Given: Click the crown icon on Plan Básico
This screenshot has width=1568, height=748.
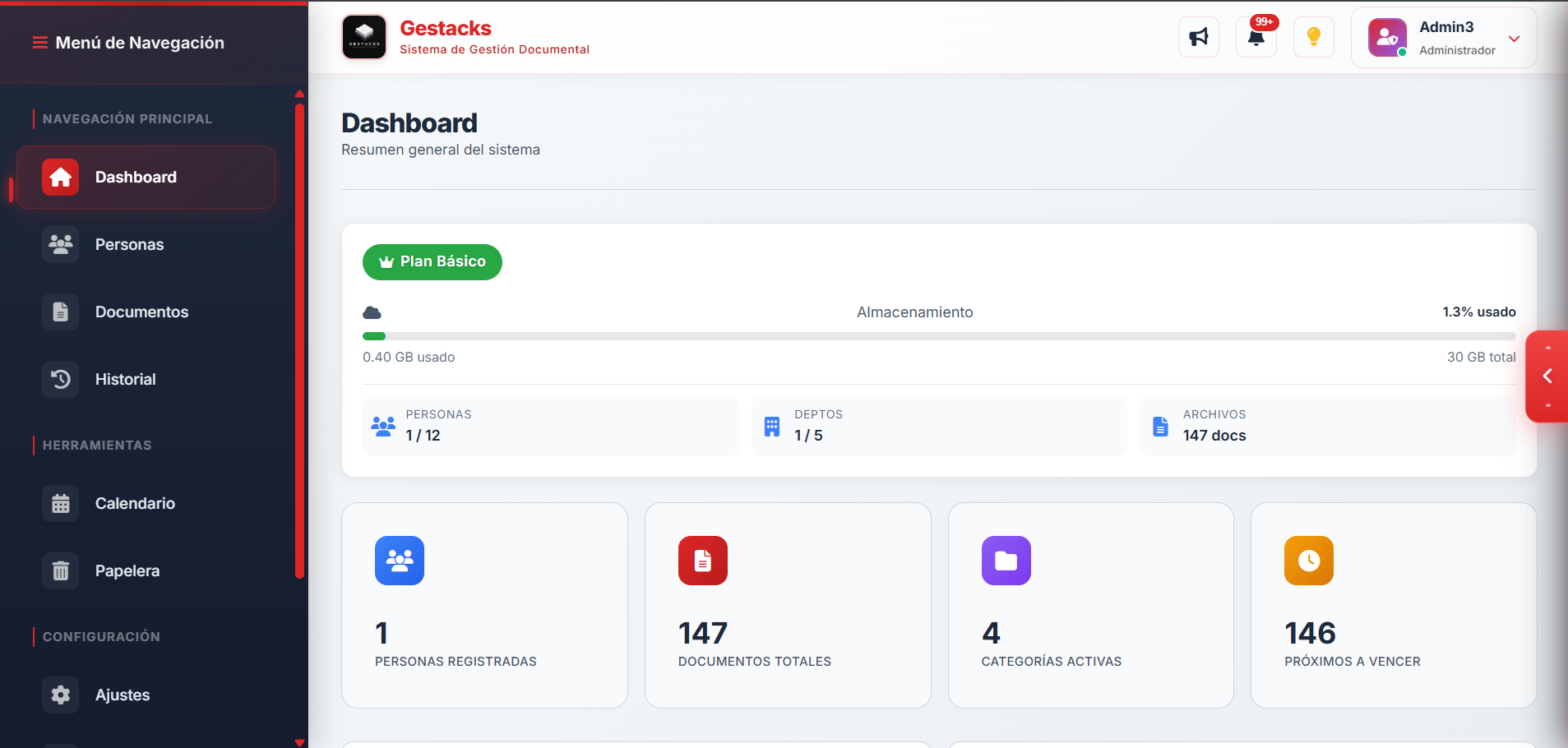Looking at the screenshot, I should (x=386, y=262).
